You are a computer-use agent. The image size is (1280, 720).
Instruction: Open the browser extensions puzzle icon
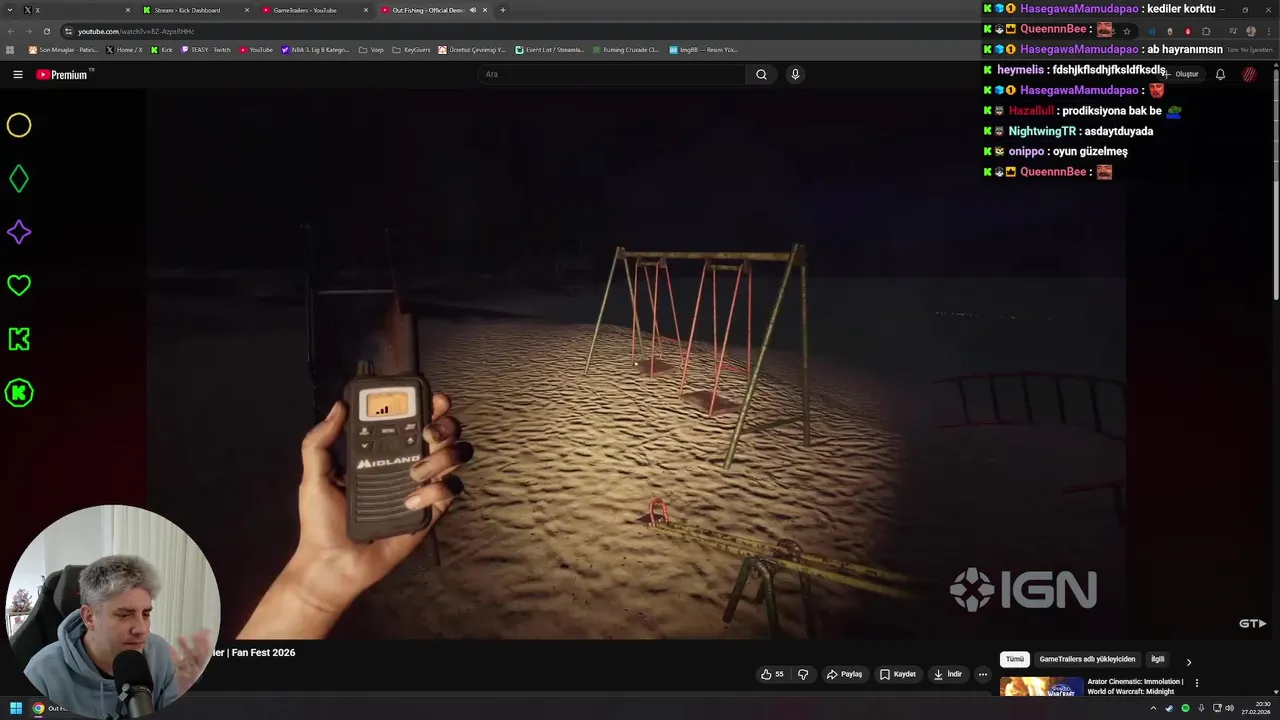pos(1206,31)
